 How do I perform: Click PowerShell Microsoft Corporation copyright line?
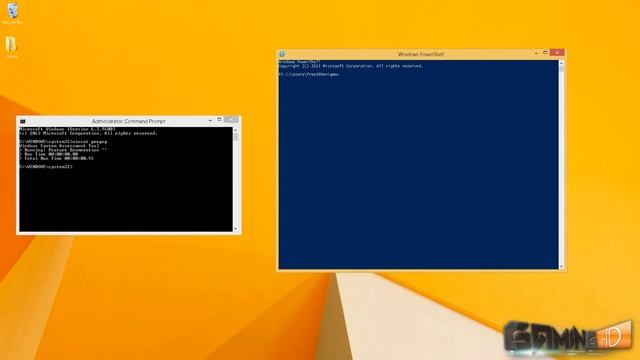click(x=351, y=66)
